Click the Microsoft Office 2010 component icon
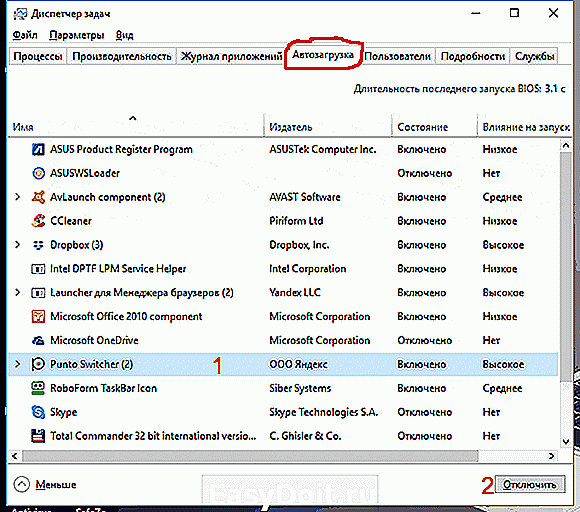The width and height of the screenshot is (580, 512). point(38,317)
